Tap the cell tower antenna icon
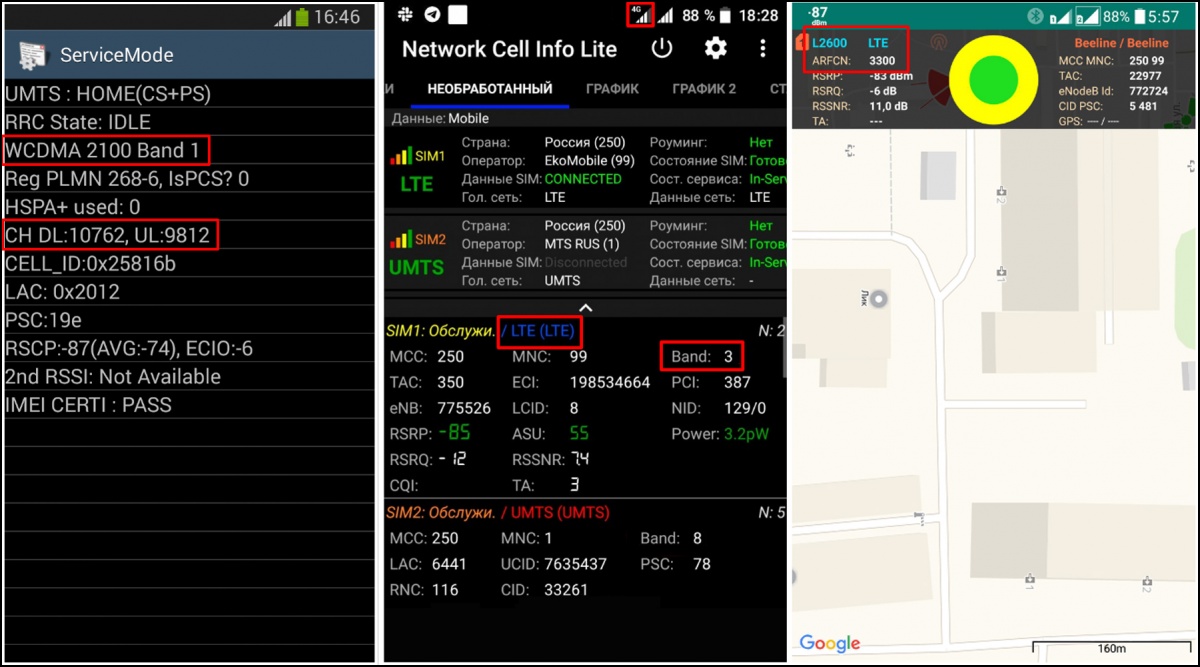The width and height of the screenshot is (1200, 667). tap(939, 43)
